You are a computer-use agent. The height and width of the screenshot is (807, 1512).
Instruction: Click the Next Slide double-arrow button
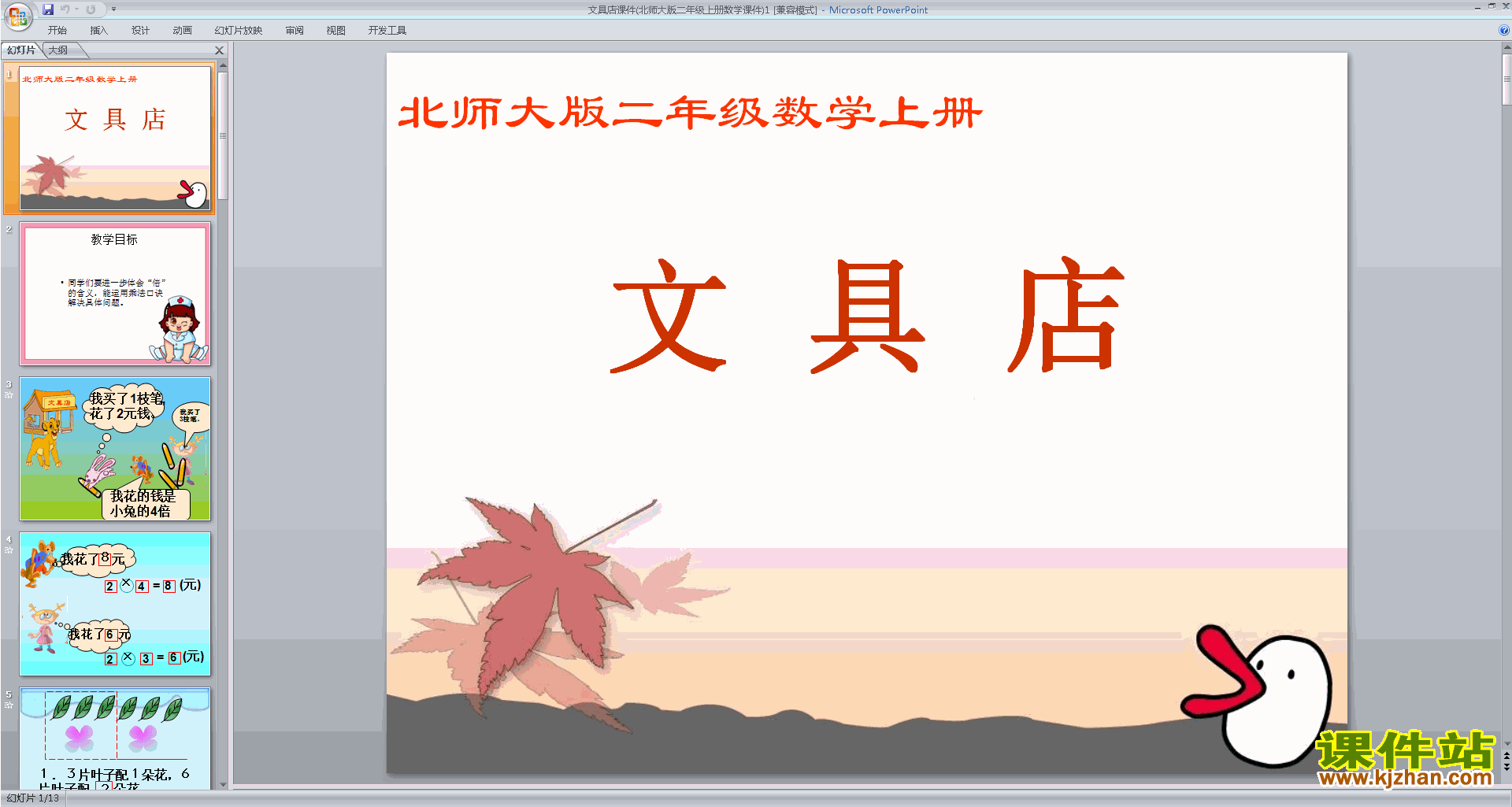pos(1506,767)
